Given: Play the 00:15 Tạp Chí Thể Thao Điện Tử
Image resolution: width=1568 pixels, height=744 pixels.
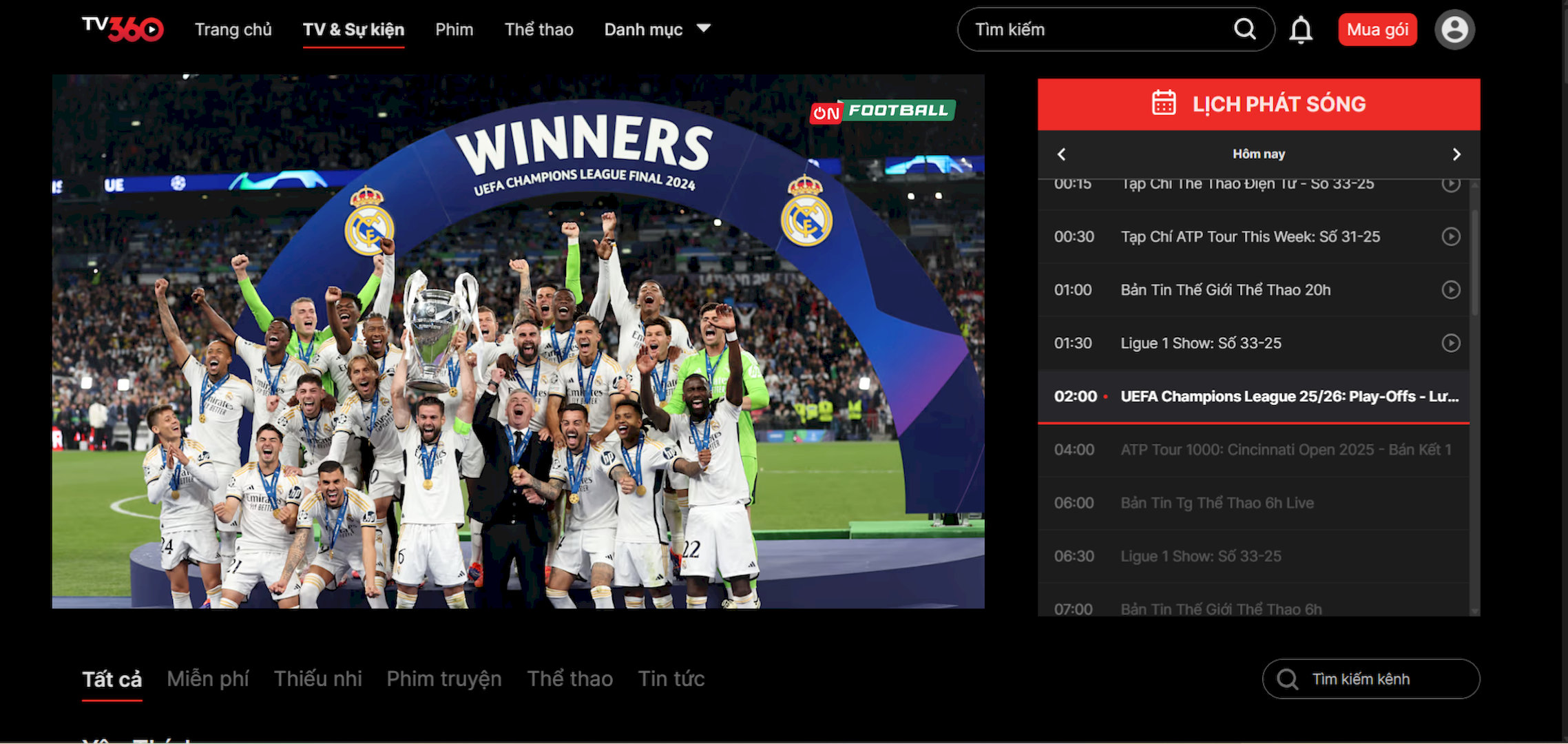Looking at the screenshot, I should tap(1451, 184).
